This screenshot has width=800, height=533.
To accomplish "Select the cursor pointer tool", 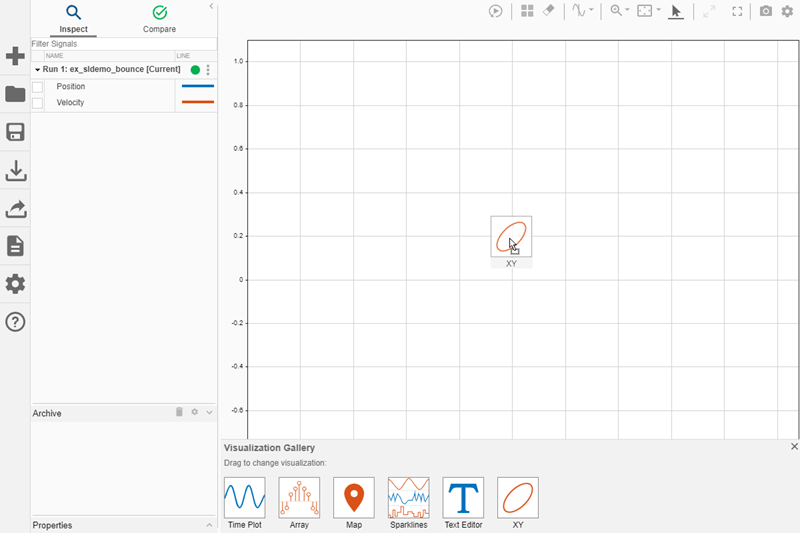I will click(676, 11).
